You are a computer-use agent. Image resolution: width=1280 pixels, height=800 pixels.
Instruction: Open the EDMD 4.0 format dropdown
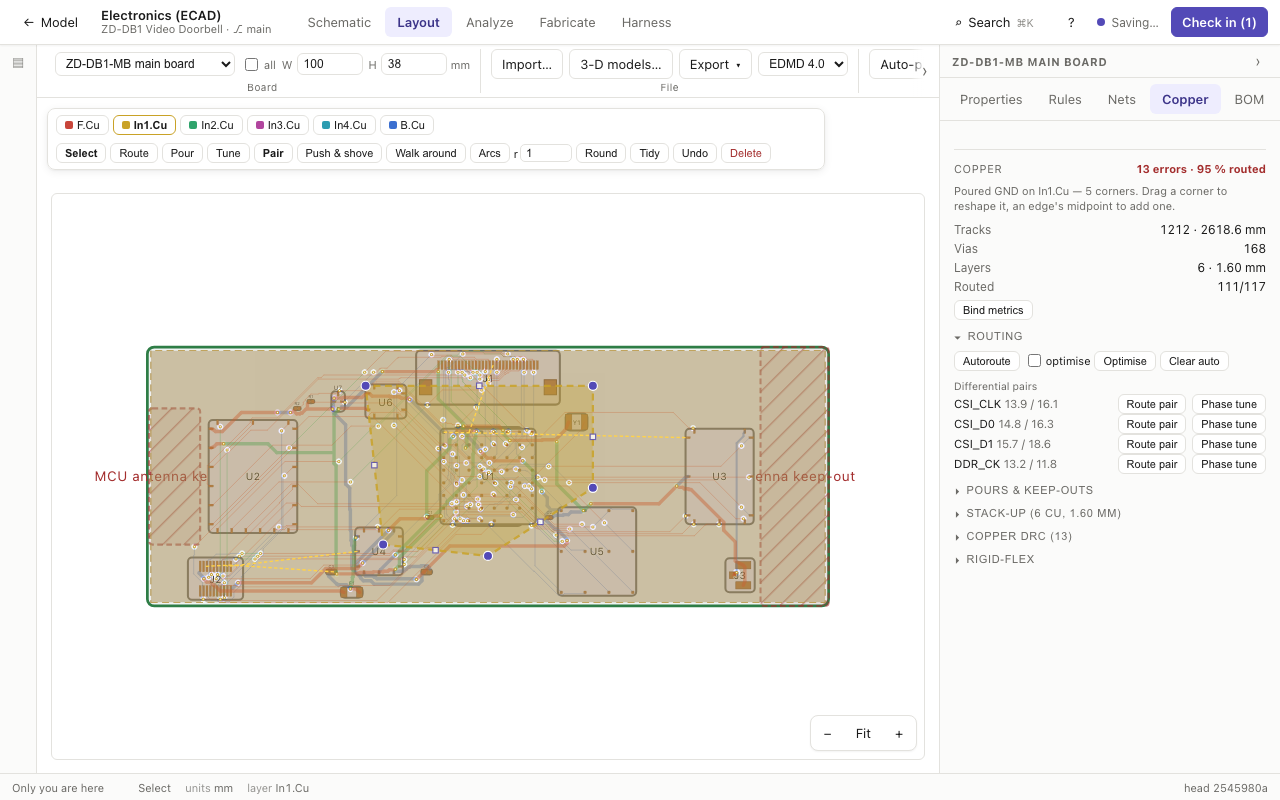(x=803, y=64)
